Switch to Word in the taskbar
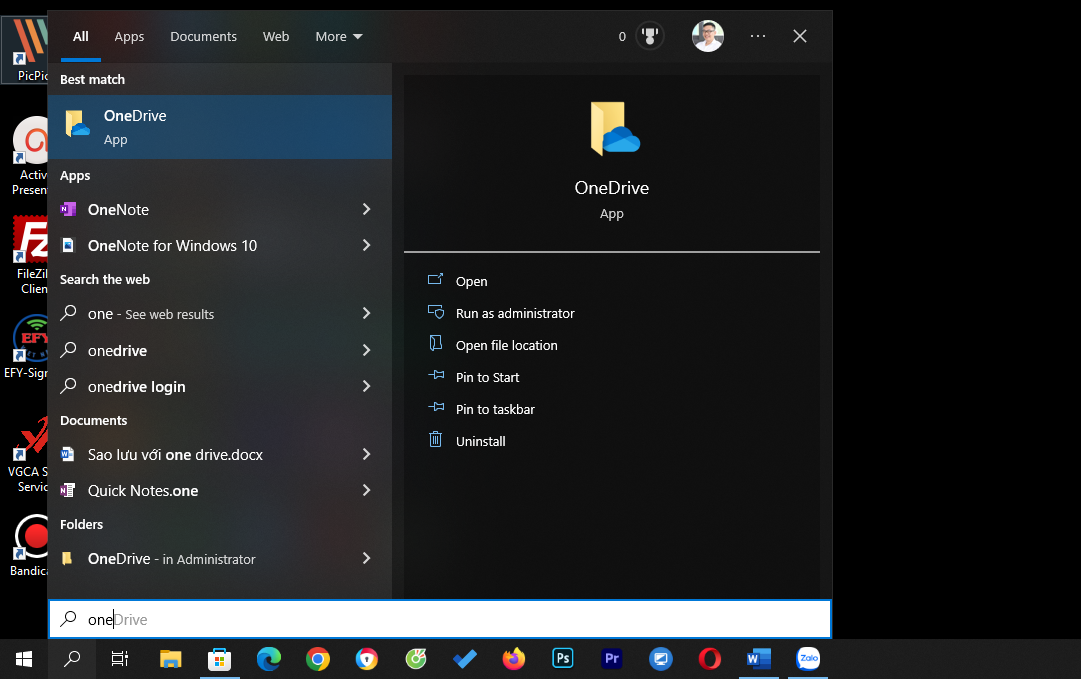Viewport: 1081px width, 679px height. (758, 659)
